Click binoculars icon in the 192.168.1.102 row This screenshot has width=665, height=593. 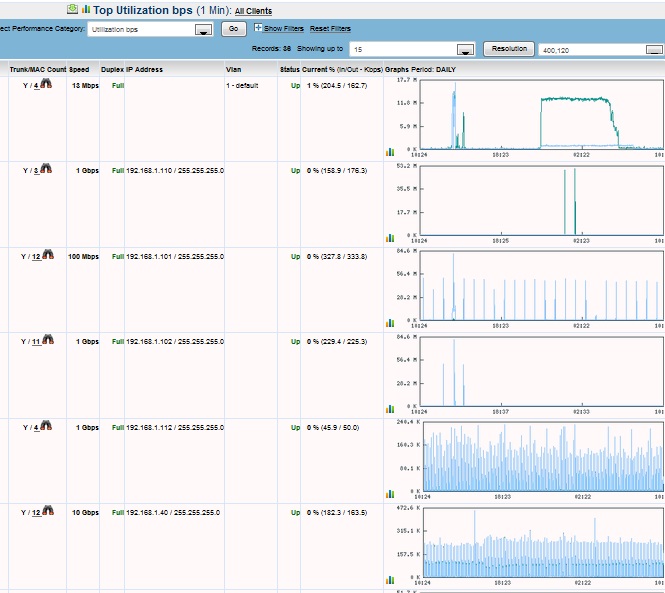pyautogui.click(x=48, y=340)
